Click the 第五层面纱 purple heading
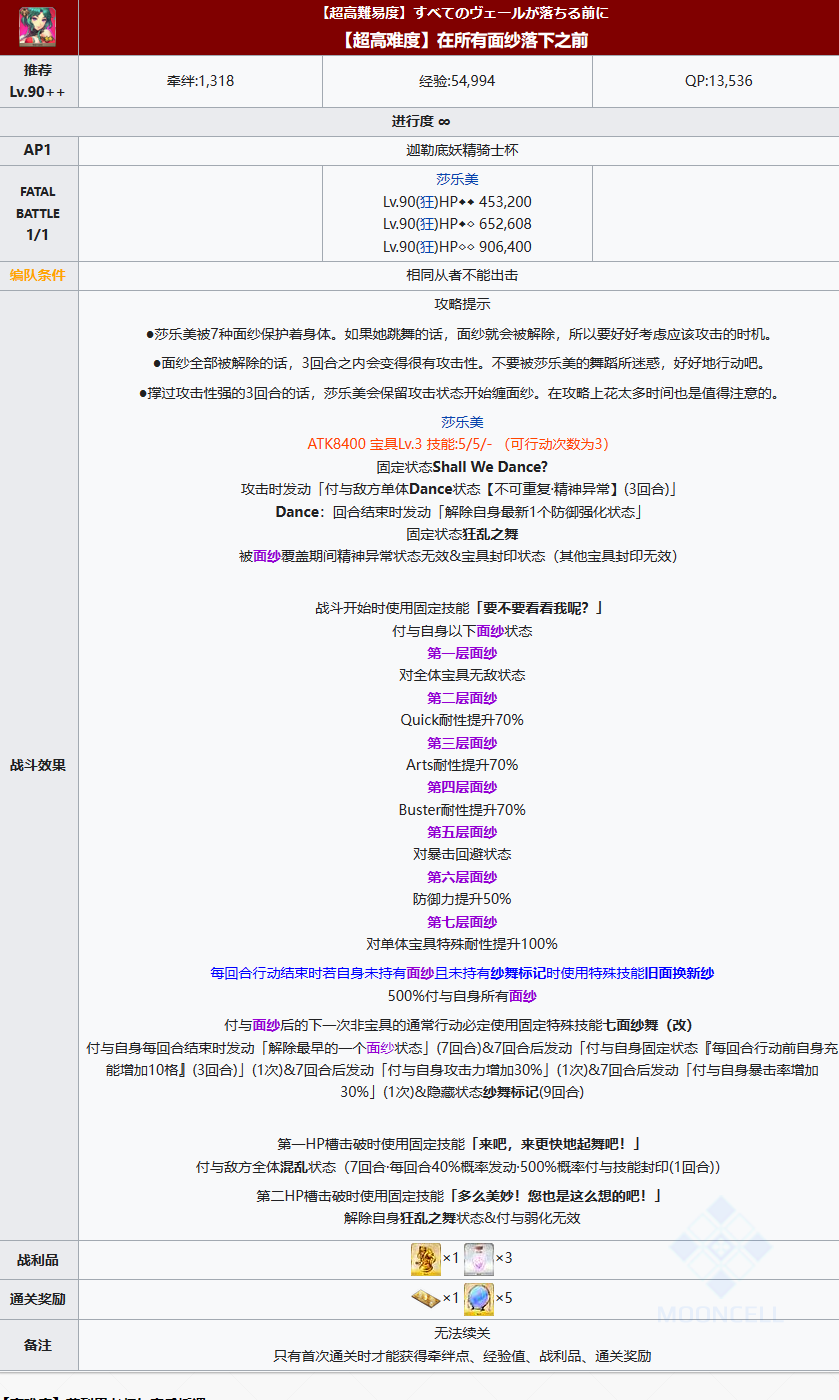This screenshot has height=1400, width=839. 462,832
